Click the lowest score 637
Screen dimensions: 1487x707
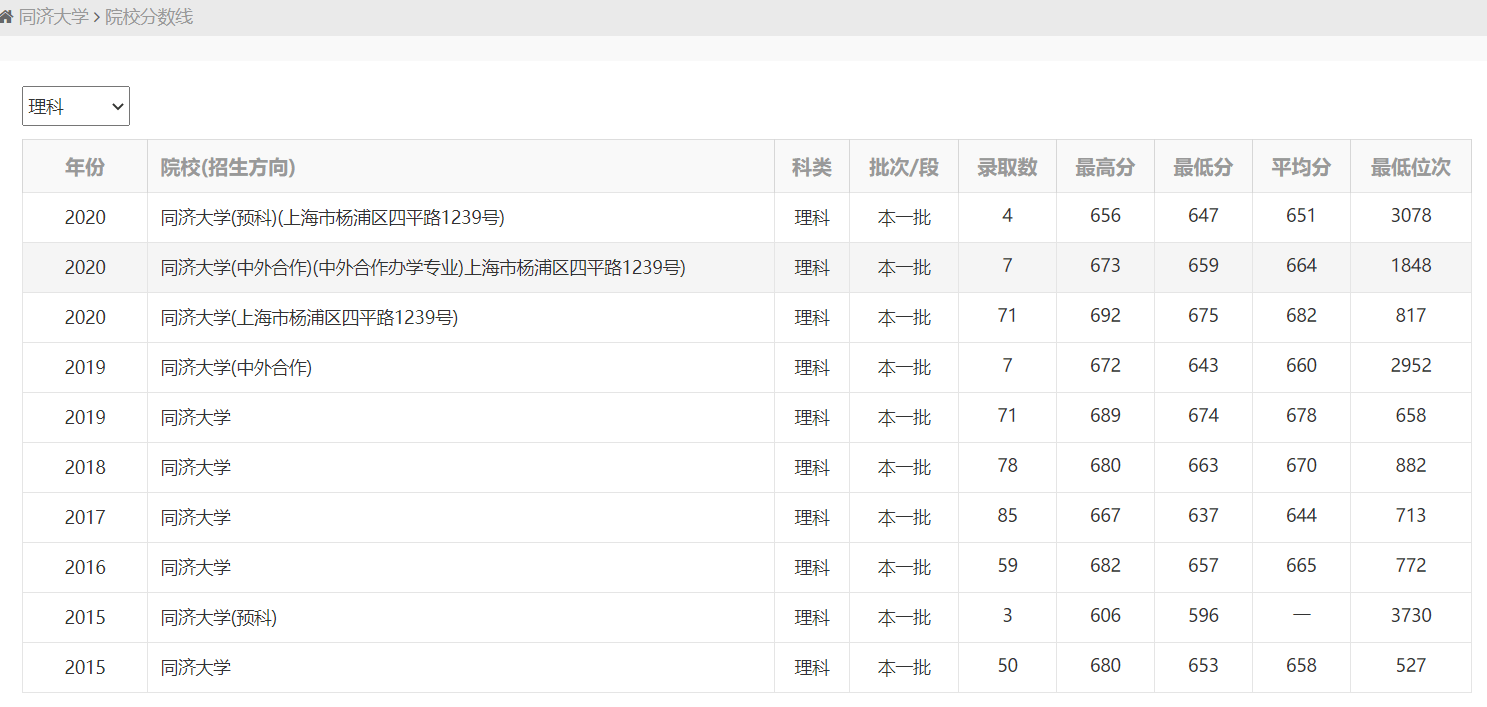click(1203, 515)
